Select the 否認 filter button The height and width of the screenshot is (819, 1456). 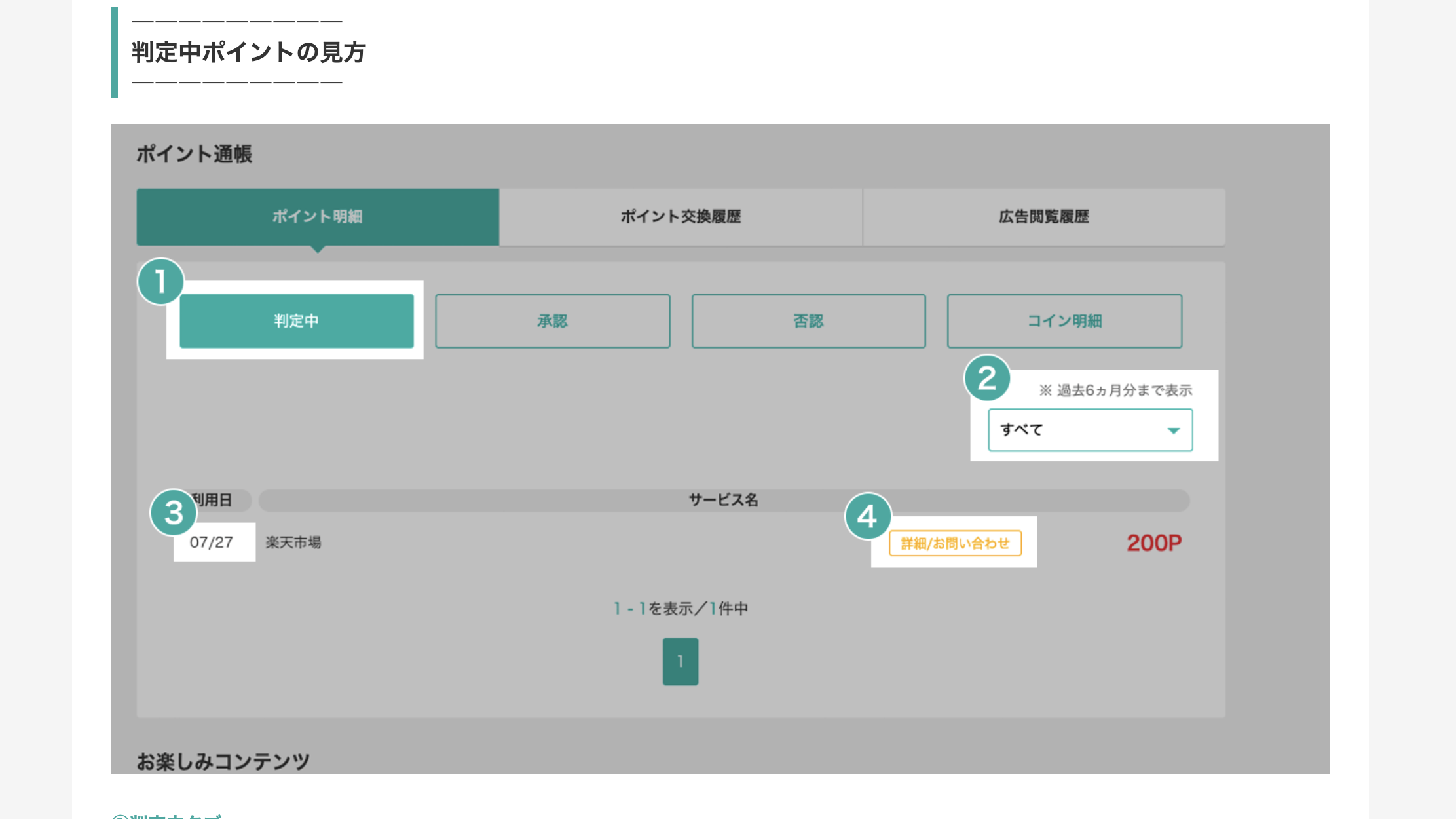[808, 321]
